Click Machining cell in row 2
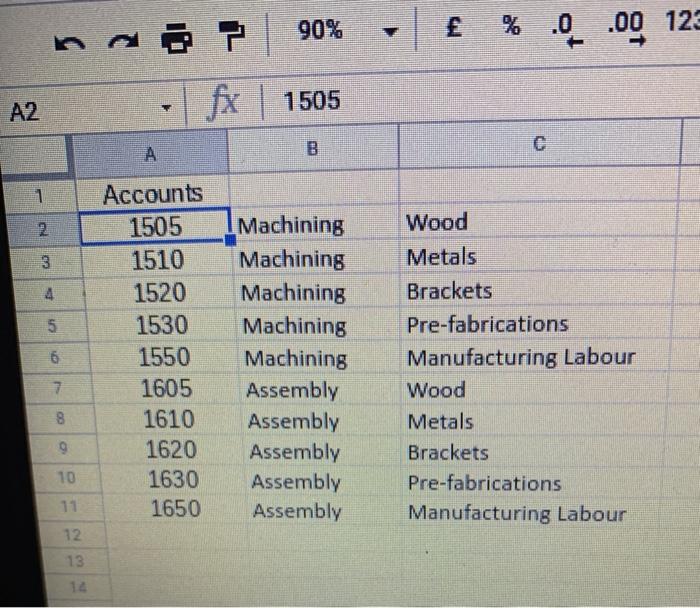The height and width of the screenshot is (608, 700). pyautogui.click(x=315, y=225)
